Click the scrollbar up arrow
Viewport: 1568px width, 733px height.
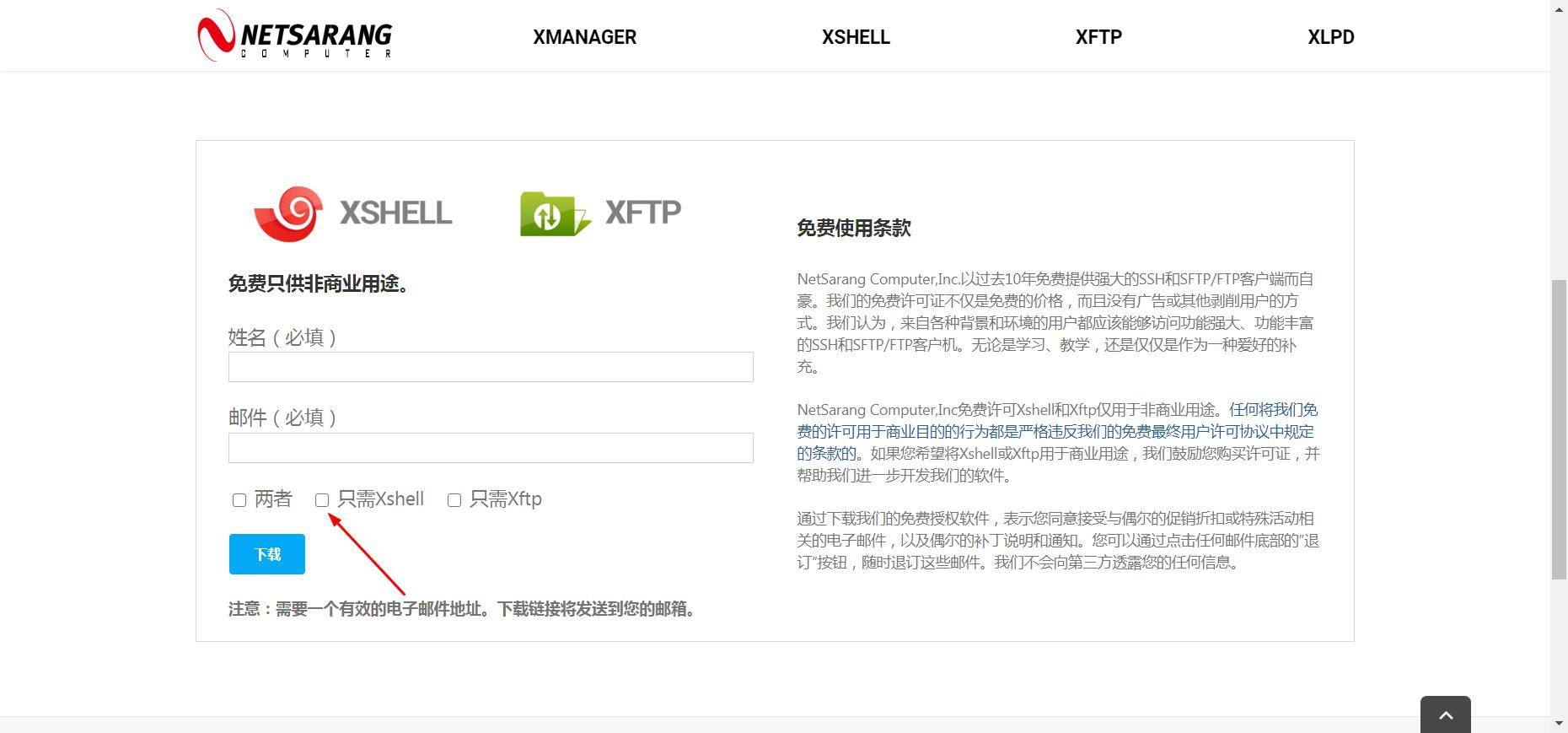1560,7
